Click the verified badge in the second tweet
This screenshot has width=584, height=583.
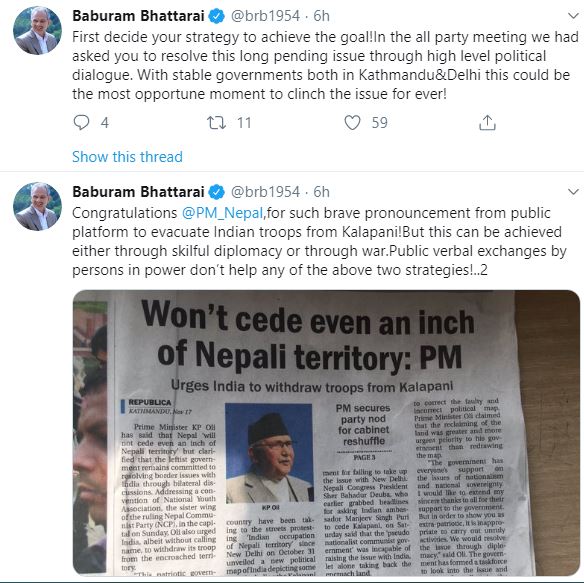tap(217, 192)
